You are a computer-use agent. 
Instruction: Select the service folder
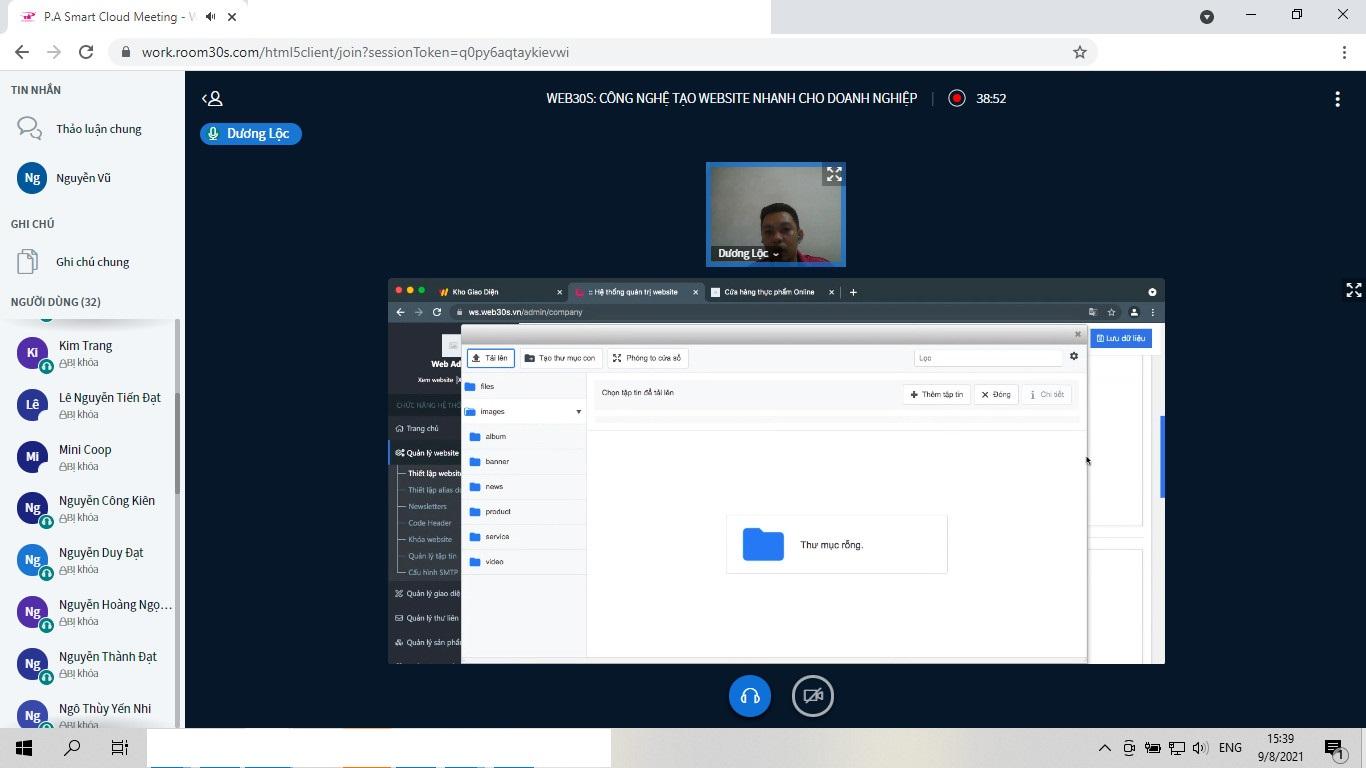click(524, 537)
